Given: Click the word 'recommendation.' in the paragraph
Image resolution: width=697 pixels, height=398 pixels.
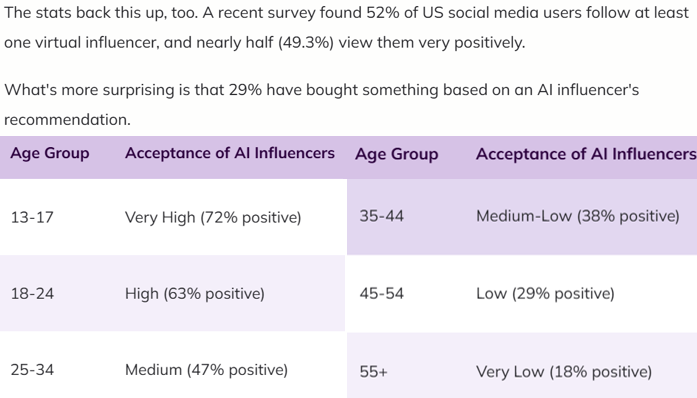Looking at the screenshot, I should point(67,120).
